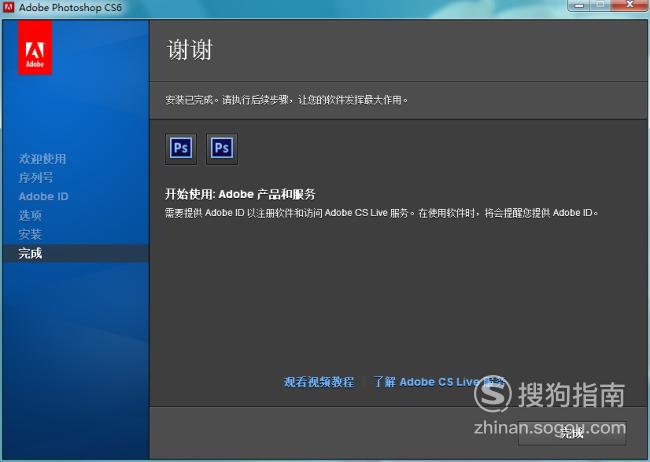This screenshot has width=650, height=462.
Task: Select the 安装 step in the sidebar
Action: pos(30,234)
